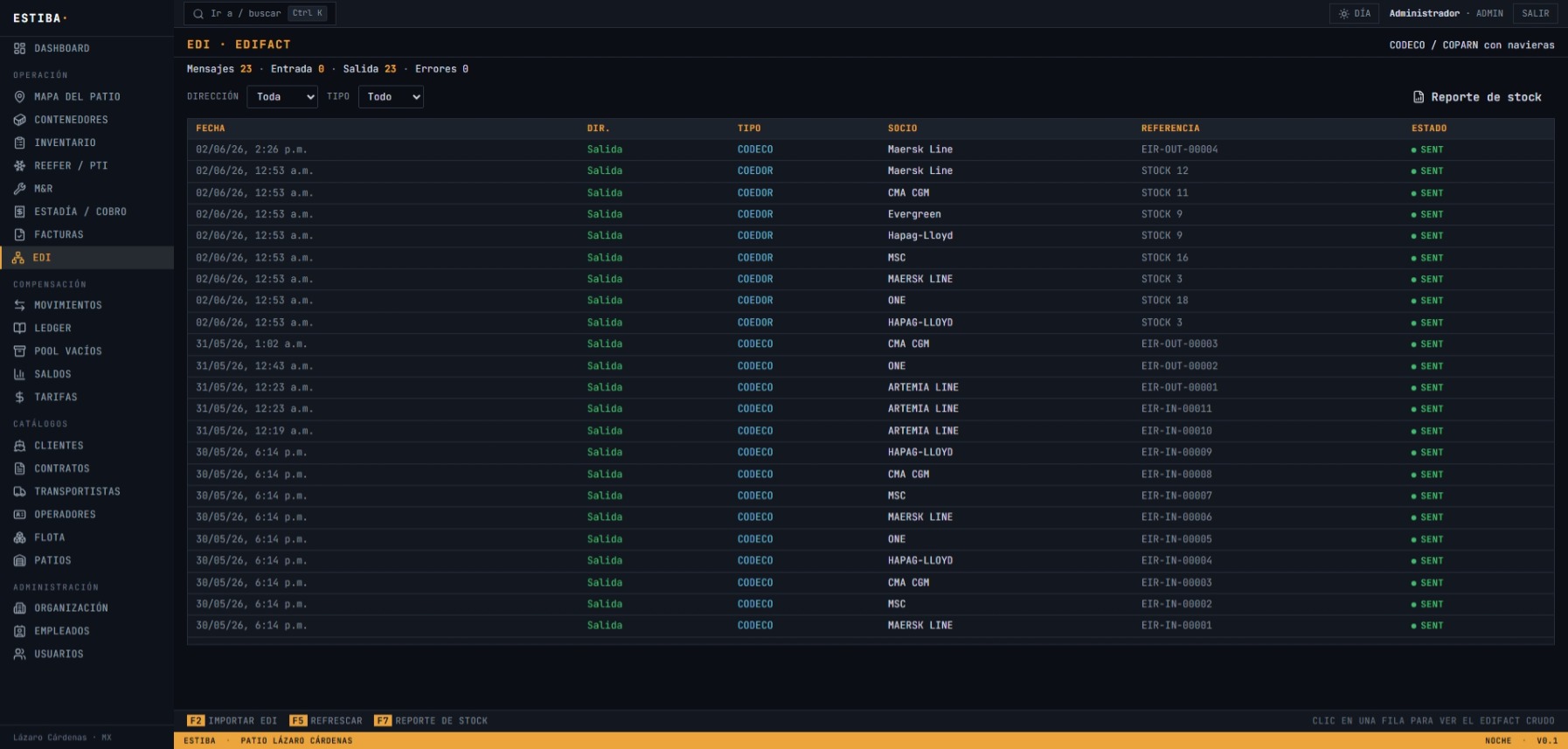Click SALIR logout button

1535,13
